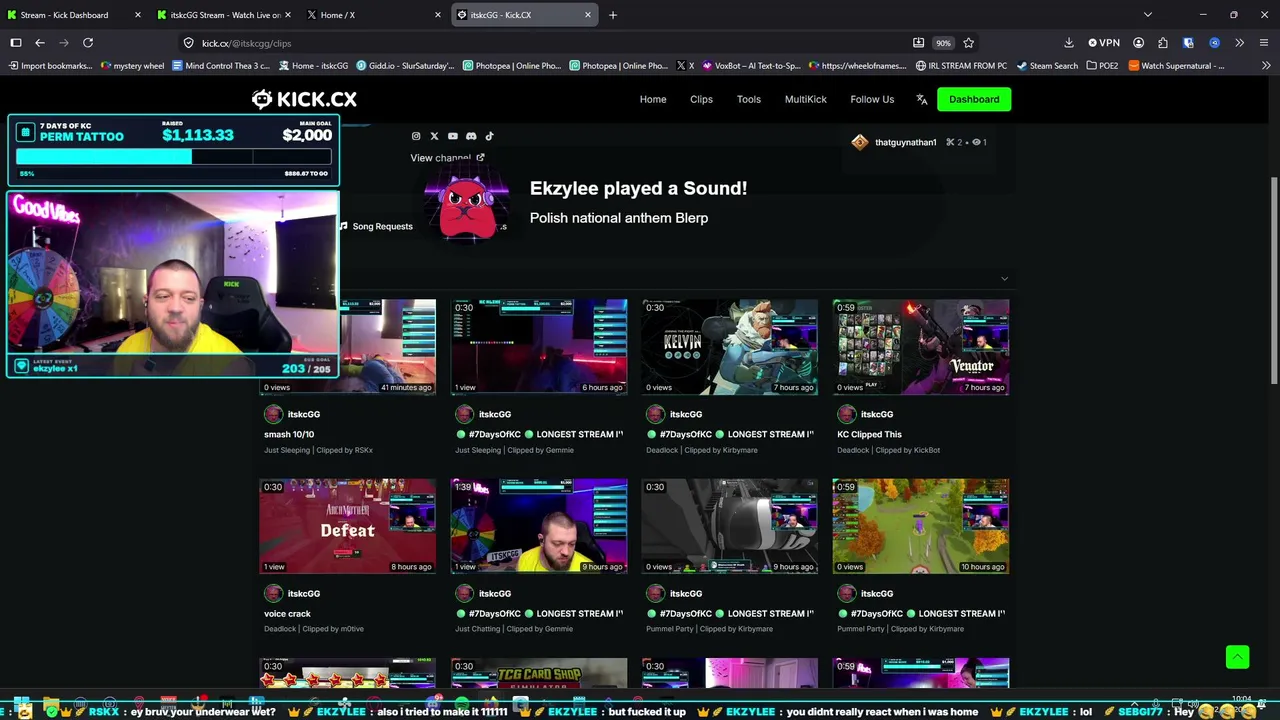The width and height of the screenshot is (1280, 720).
Task: Close the Stream - Kick Dashboard tab
Action: 137,15
